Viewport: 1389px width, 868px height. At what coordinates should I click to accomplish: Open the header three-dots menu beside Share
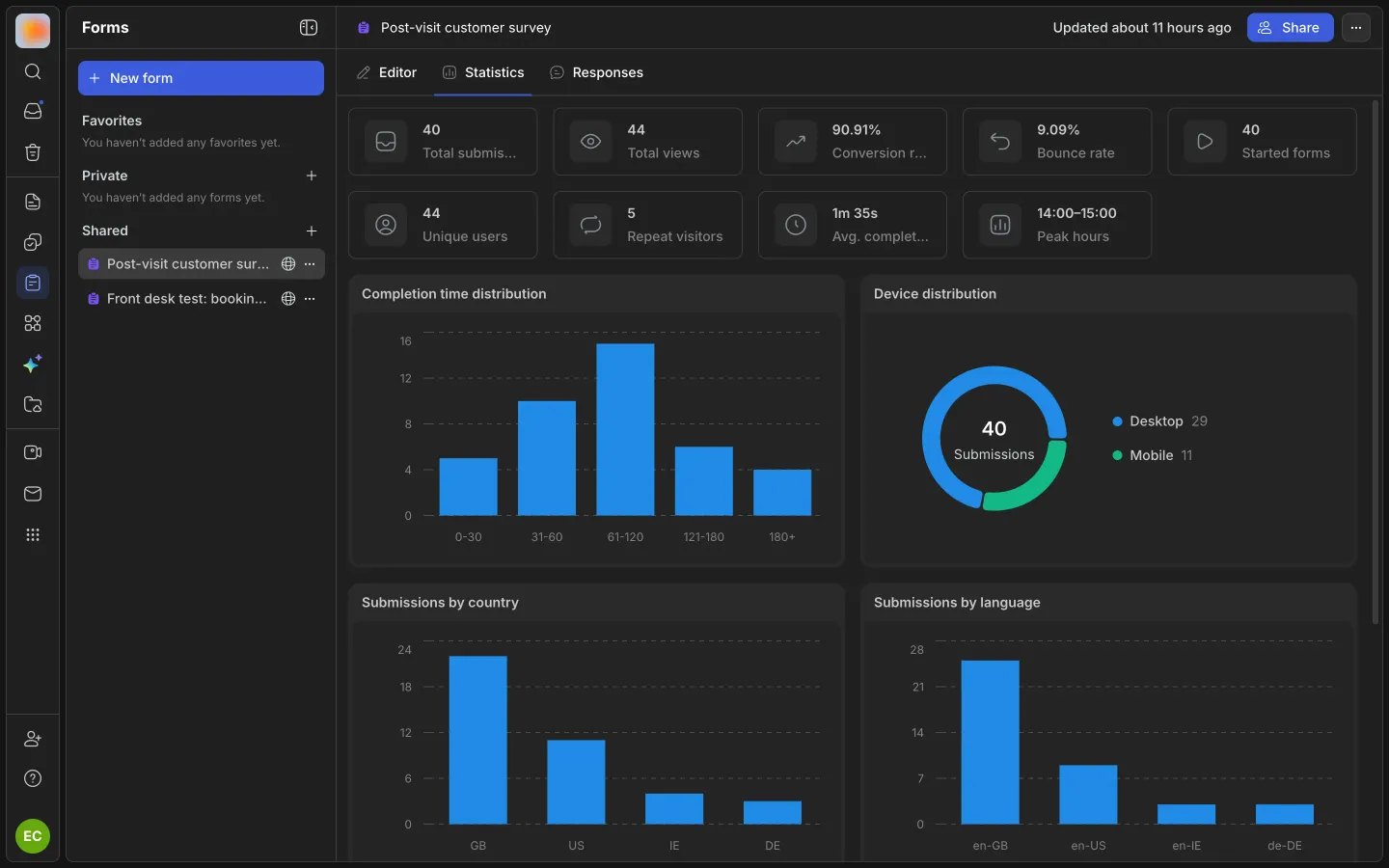coord(1356,28)
